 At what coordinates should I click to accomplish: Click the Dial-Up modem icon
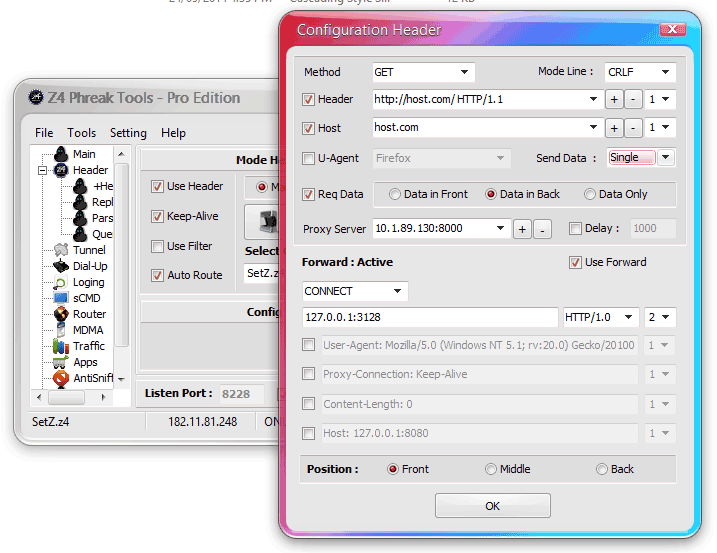pyautogui.click(x=61, y=266)
